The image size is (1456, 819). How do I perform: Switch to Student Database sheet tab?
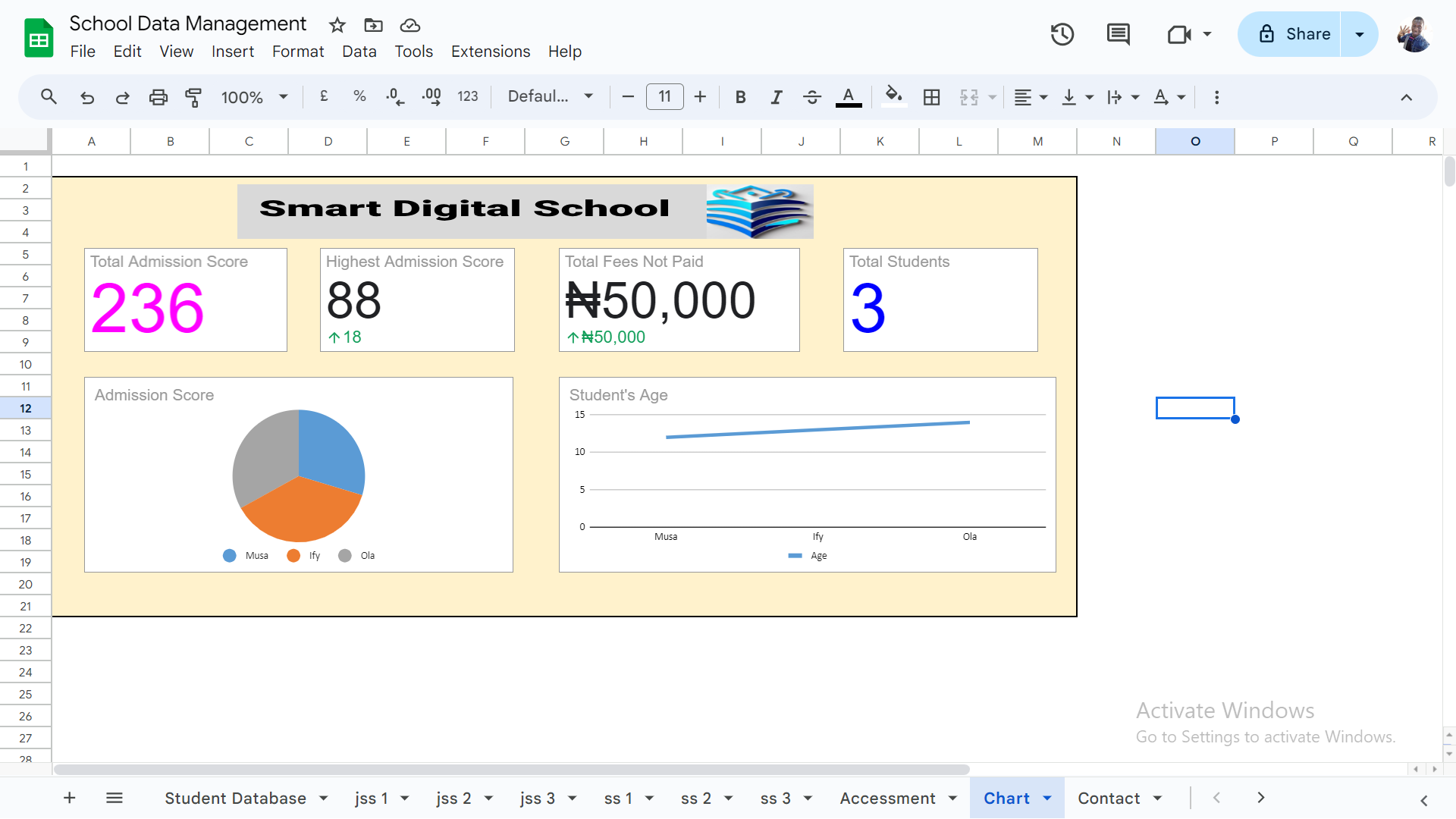tap(235, 798)
